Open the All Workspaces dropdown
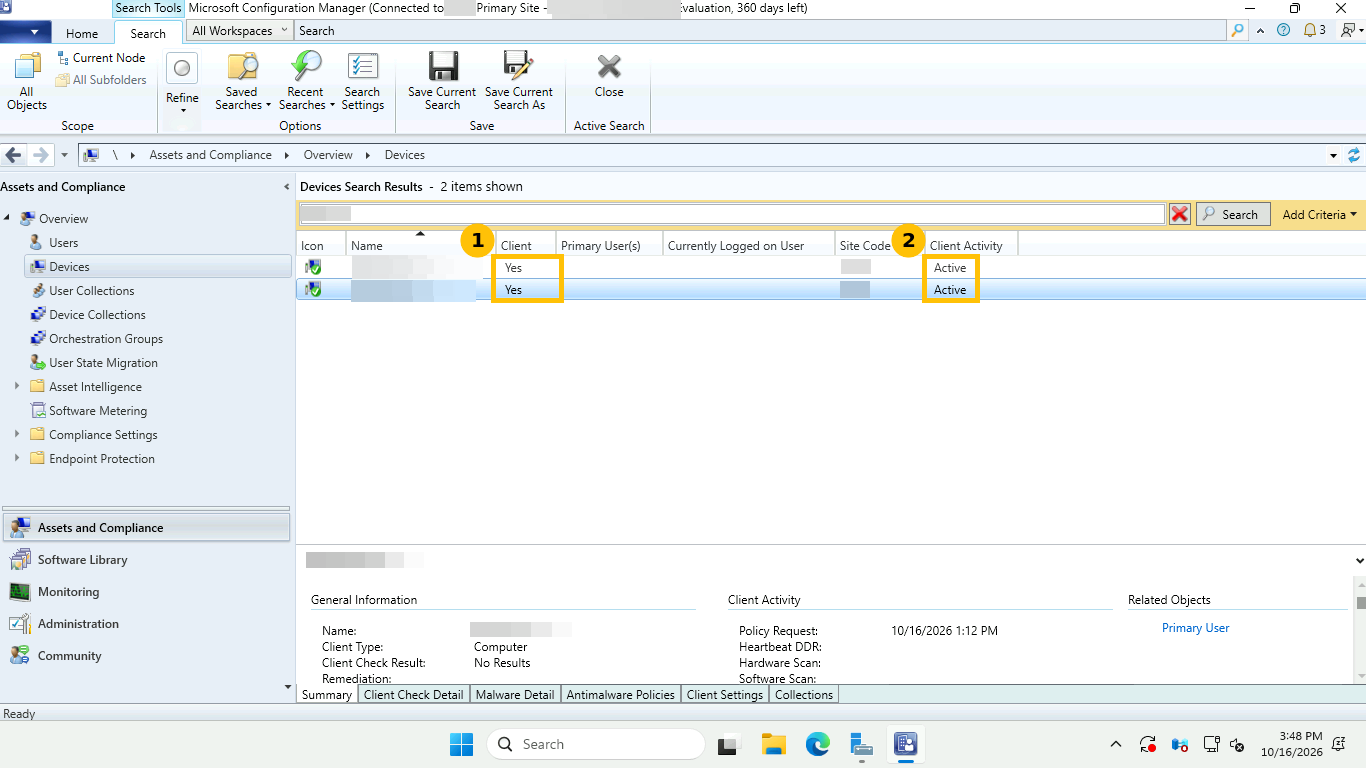The height and width of the screenshot is (768, 1366). (239, 31)
